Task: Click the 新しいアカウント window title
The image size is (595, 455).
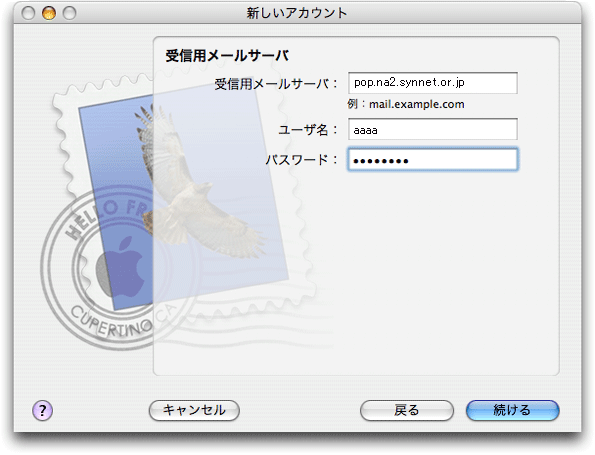Action: 297,13
